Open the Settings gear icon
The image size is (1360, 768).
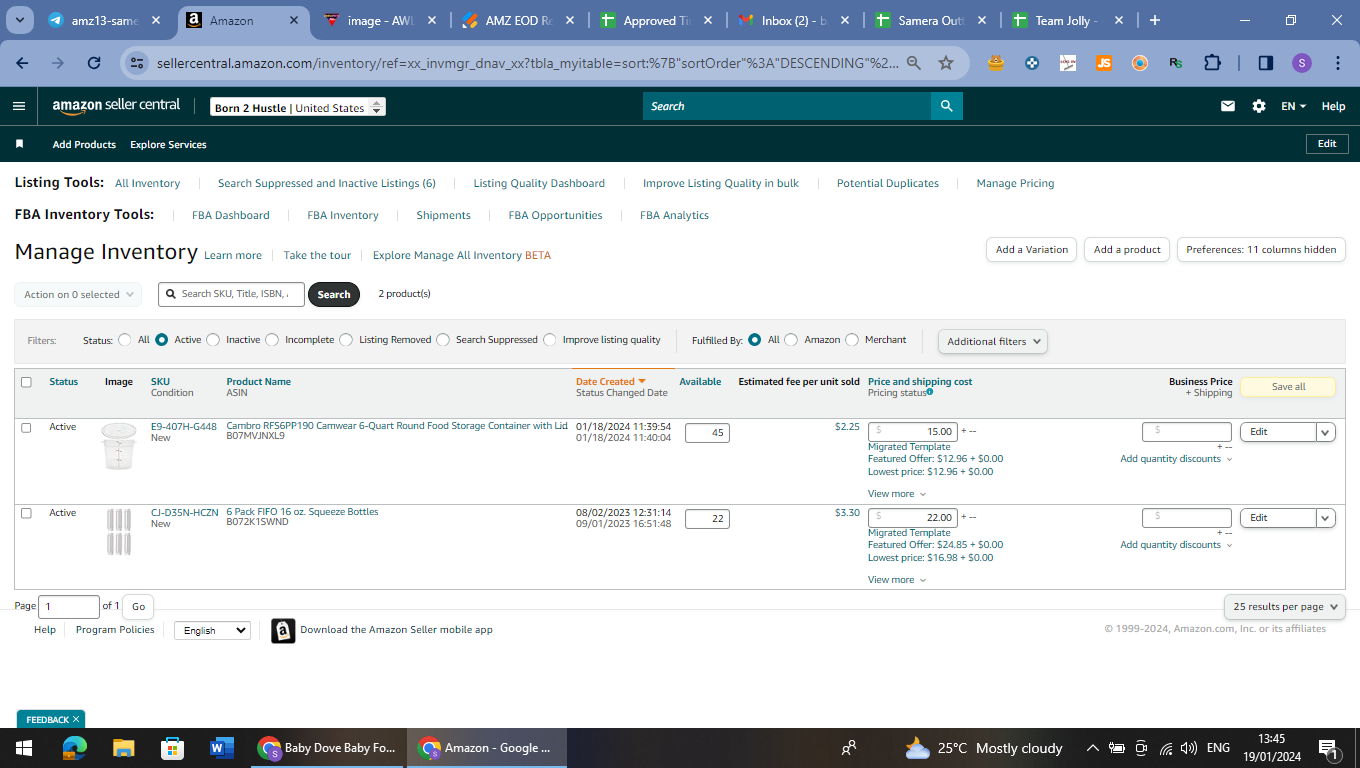click(x=1259, y=106)
